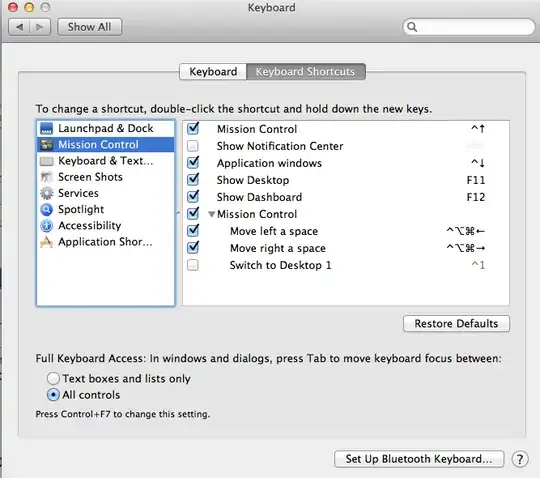Uncheck Move right a space

coord(193,248)
